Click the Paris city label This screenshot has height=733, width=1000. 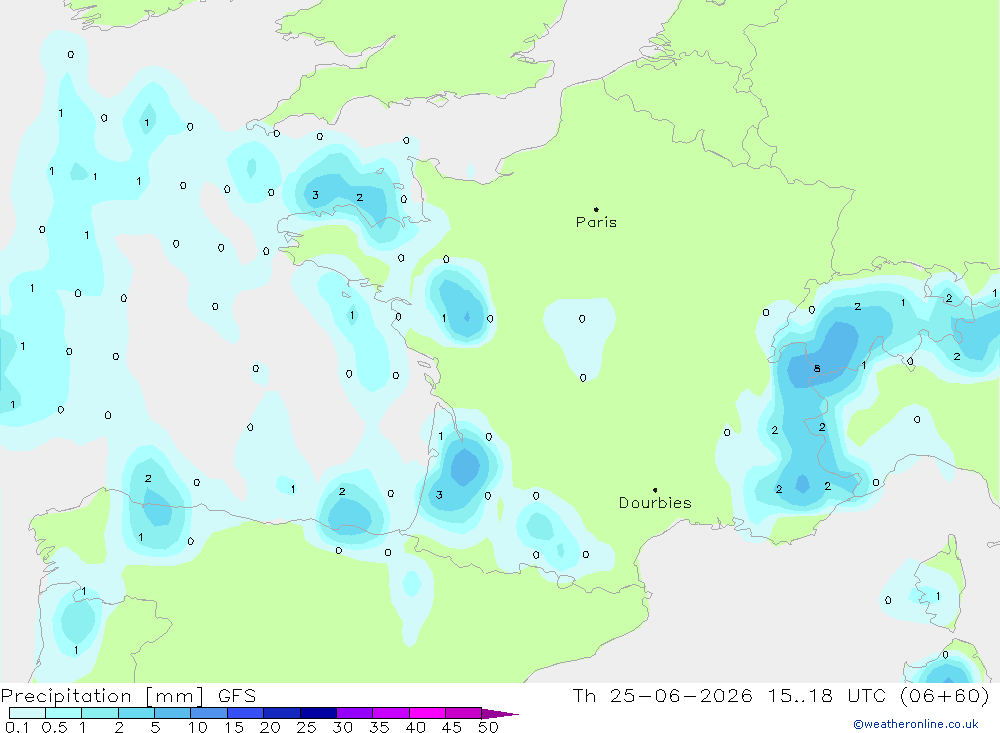tap(596, 222)
